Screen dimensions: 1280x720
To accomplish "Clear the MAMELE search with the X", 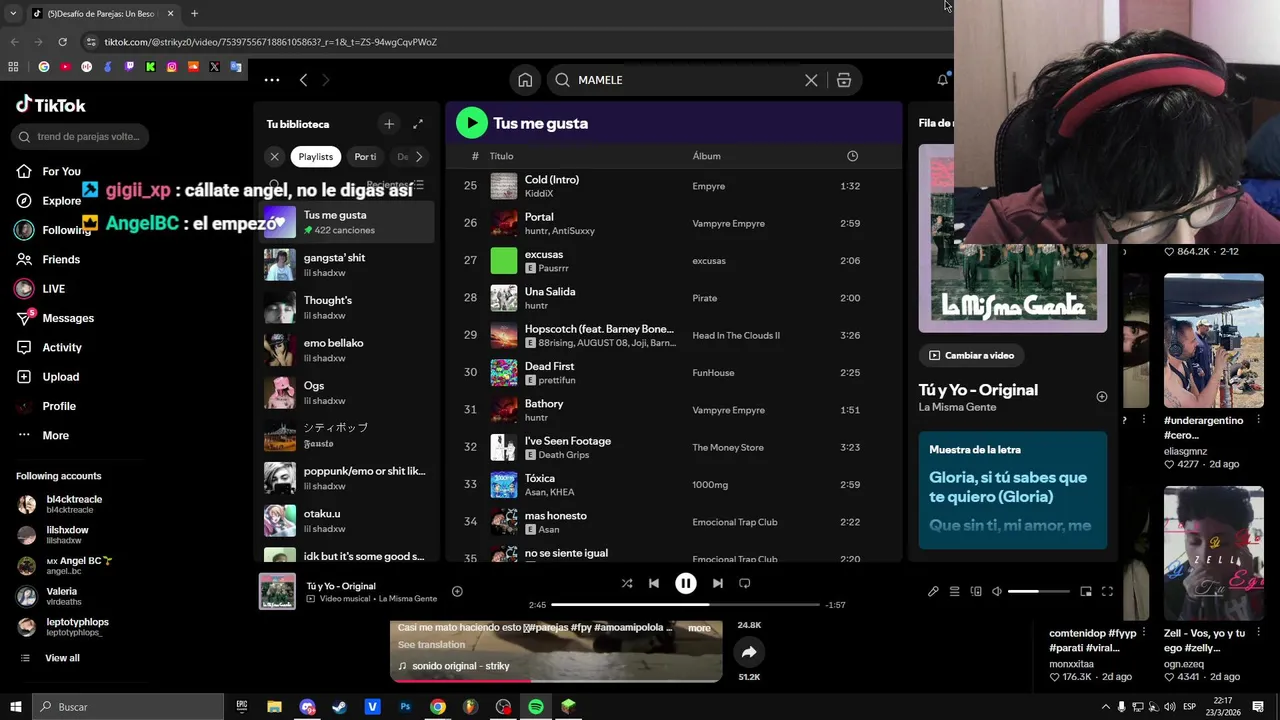I will 811,80.
